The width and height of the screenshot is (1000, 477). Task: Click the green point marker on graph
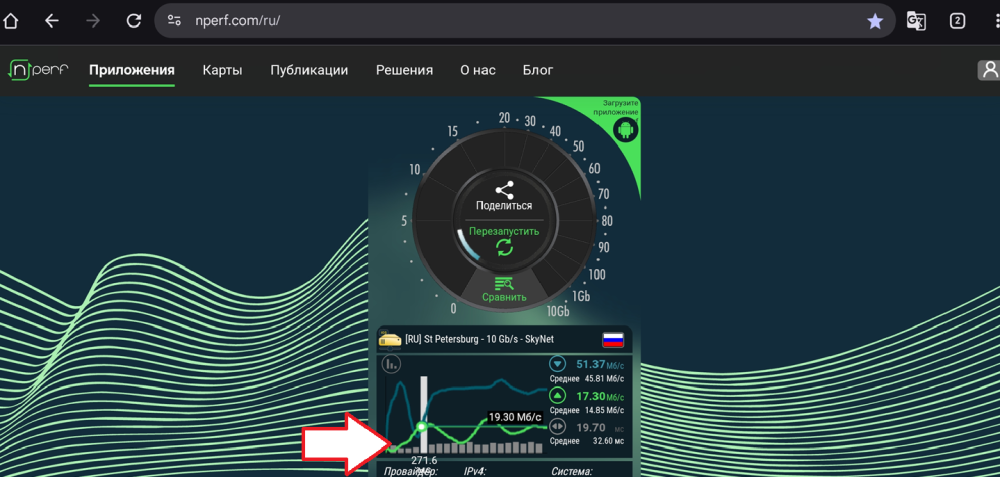point(421,426)
